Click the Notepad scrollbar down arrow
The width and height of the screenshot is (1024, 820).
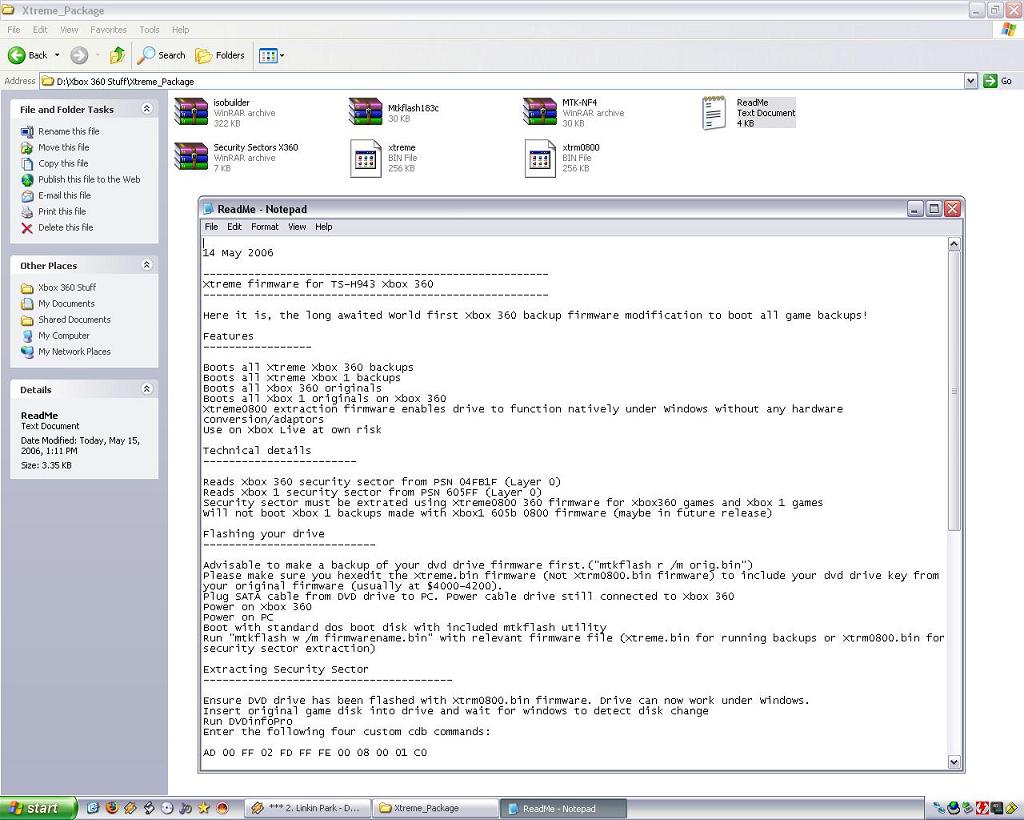953,762
